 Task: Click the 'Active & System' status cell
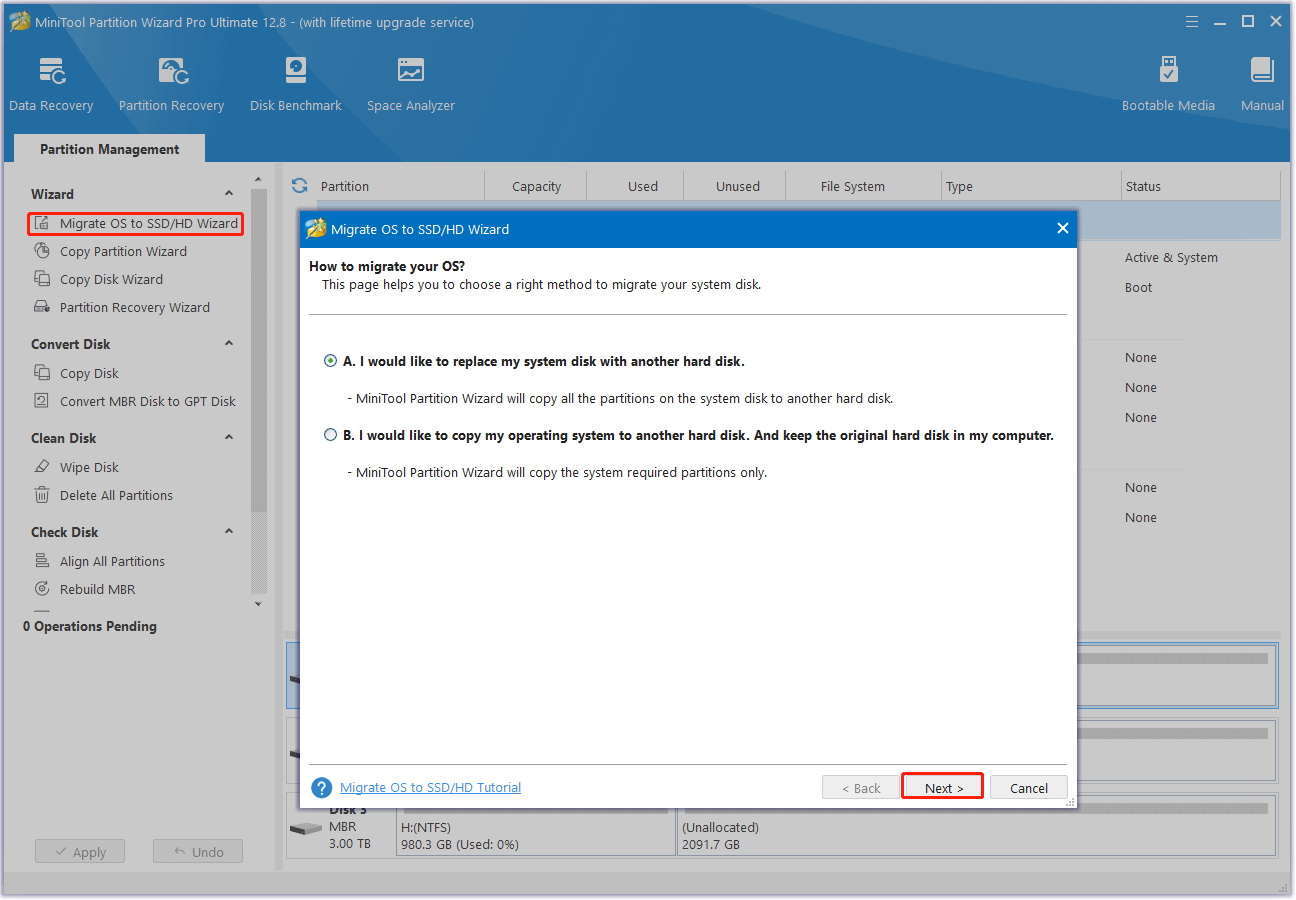pyautogui.click(x=1171, y=257)
